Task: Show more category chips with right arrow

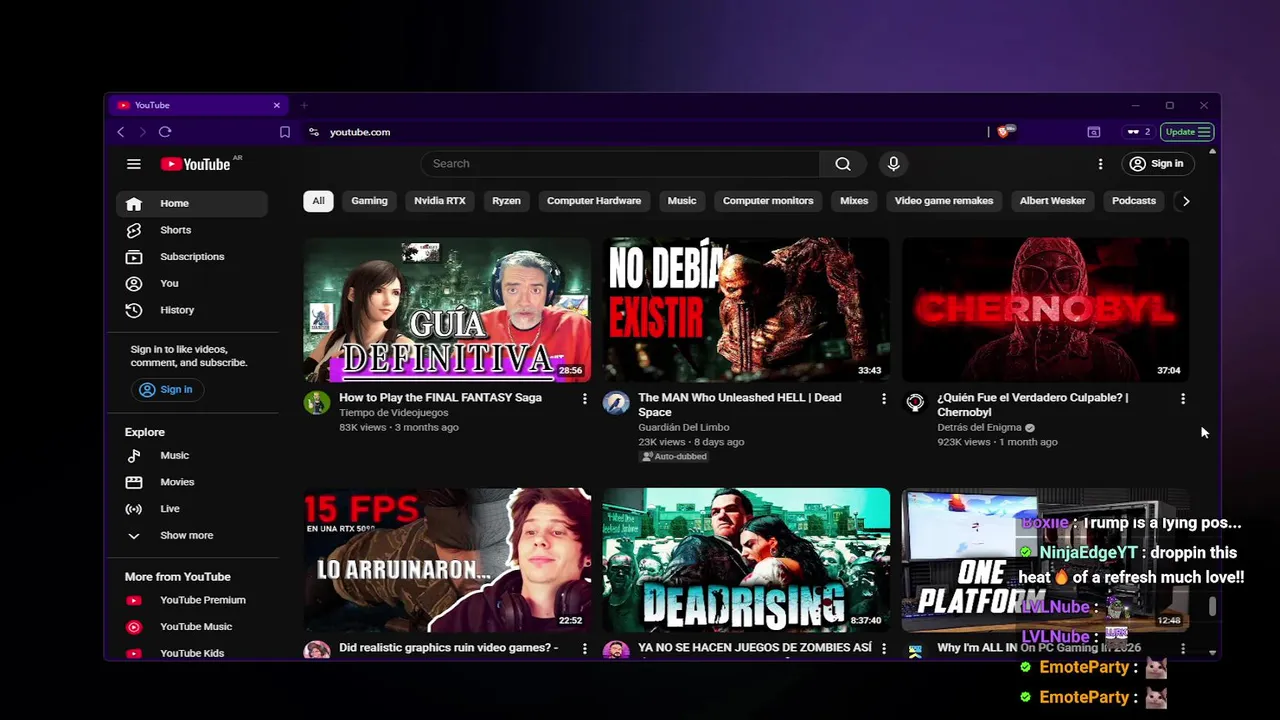Action: [1186, 201]
